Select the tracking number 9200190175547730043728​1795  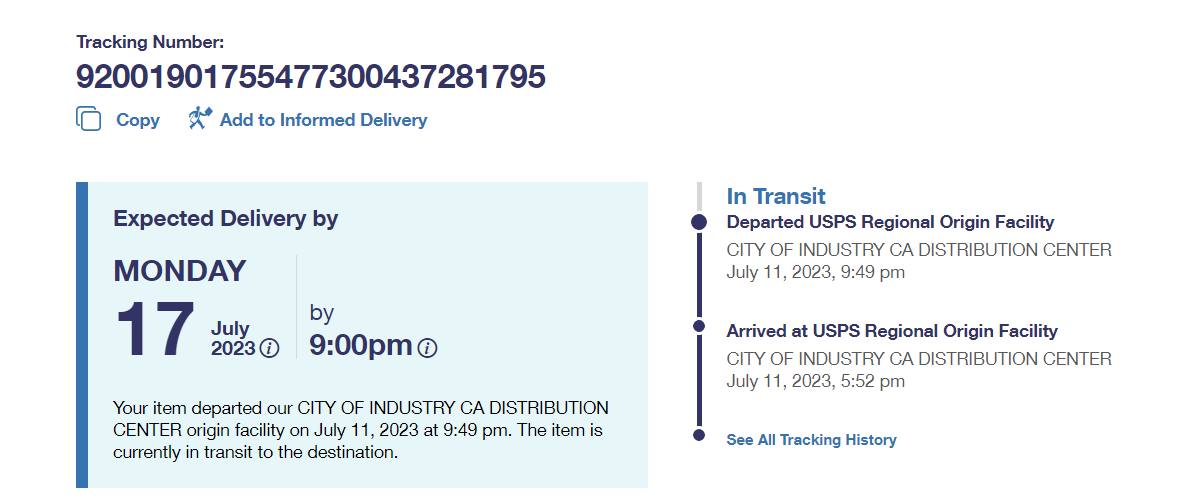coord(311,77)
